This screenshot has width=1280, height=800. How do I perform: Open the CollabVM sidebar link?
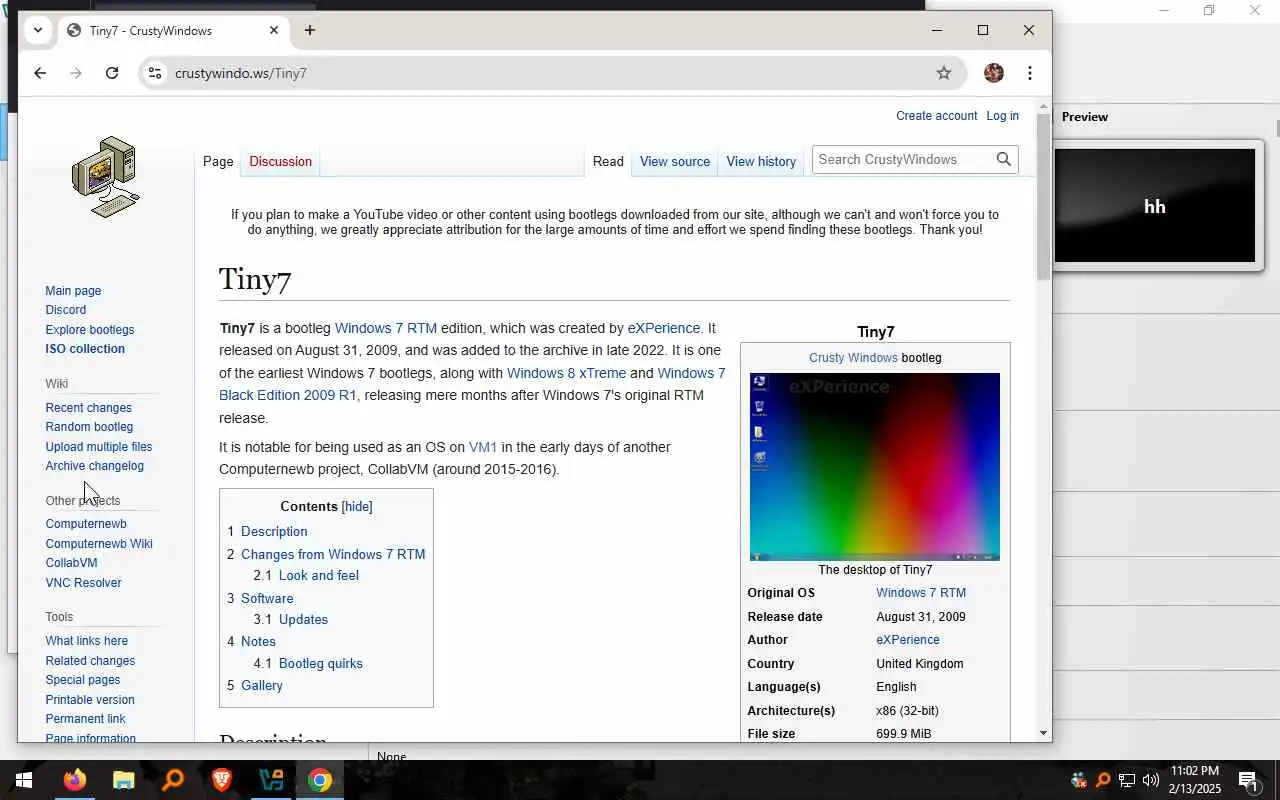tap(71, 563)
